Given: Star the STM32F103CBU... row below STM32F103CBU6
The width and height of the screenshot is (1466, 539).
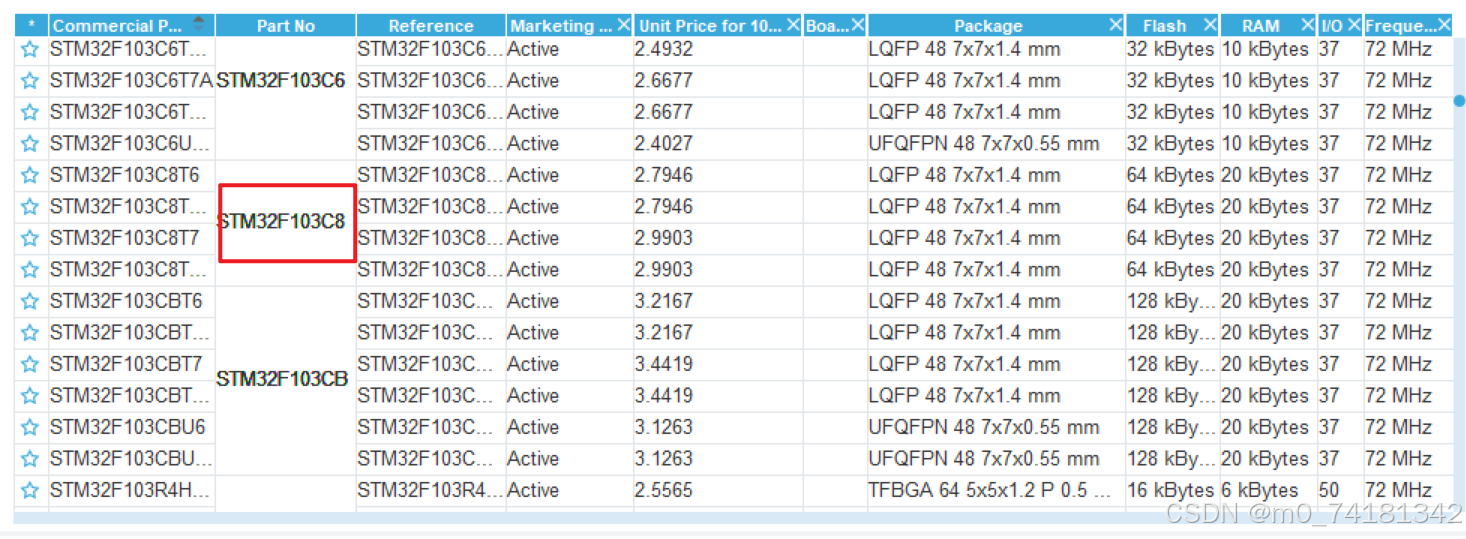Looking at the screenshot, I should click(x=30, y=459).
